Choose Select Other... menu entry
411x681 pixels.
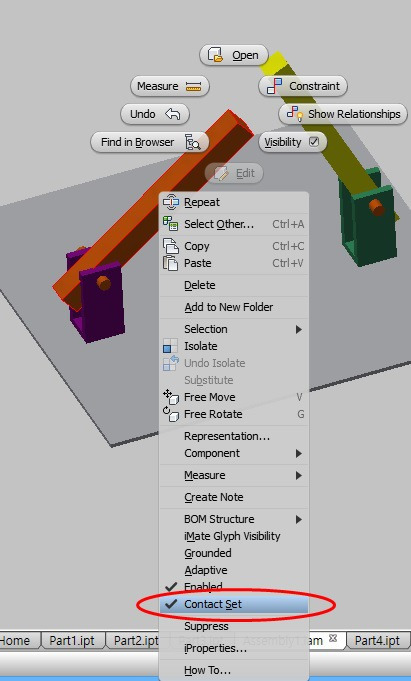click(x=234, y=224)
